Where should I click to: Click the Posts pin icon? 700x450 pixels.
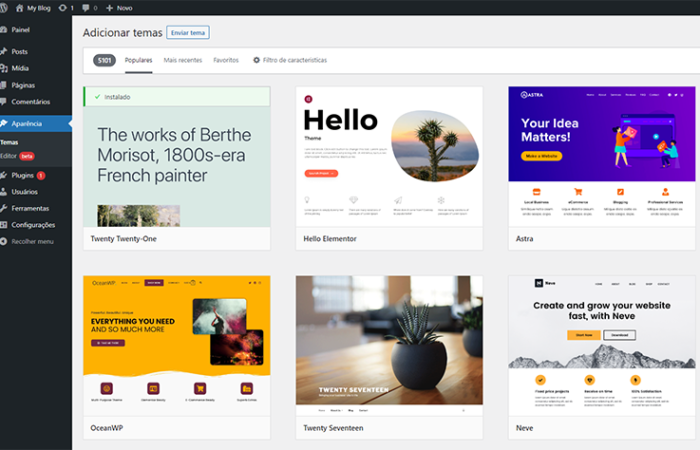pos(4,51)
